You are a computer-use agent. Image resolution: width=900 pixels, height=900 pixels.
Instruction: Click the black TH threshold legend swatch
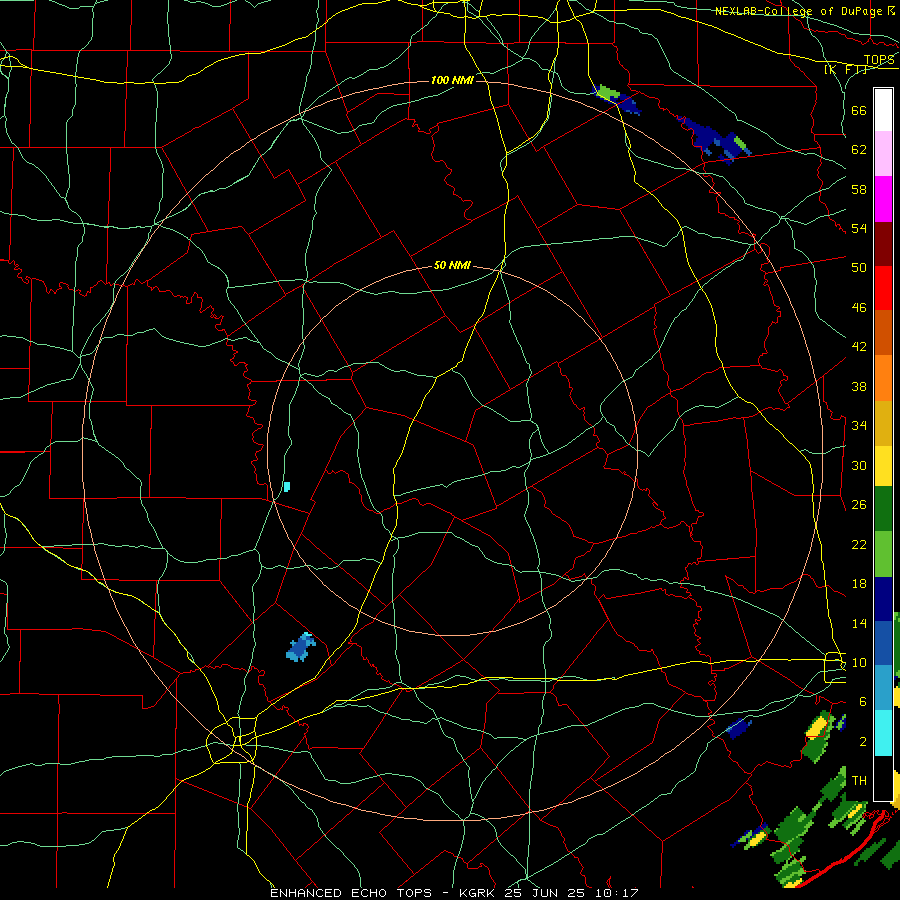pos(883,778)
